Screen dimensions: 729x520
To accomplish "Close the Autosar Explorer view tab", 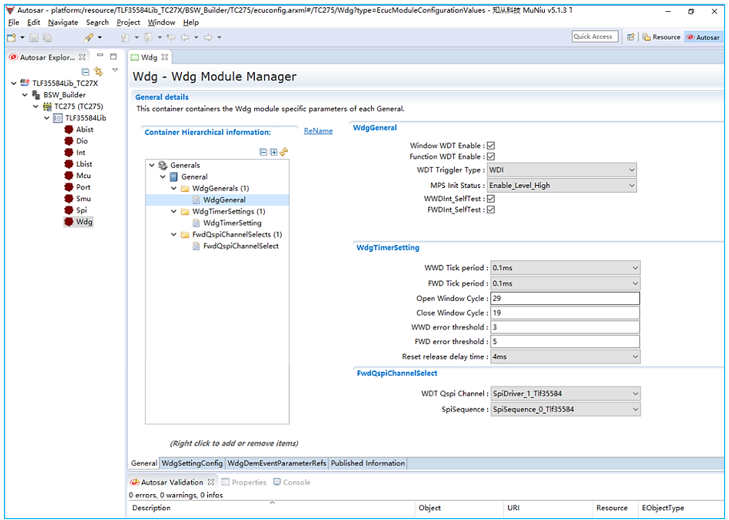I will tap(82, 57).
